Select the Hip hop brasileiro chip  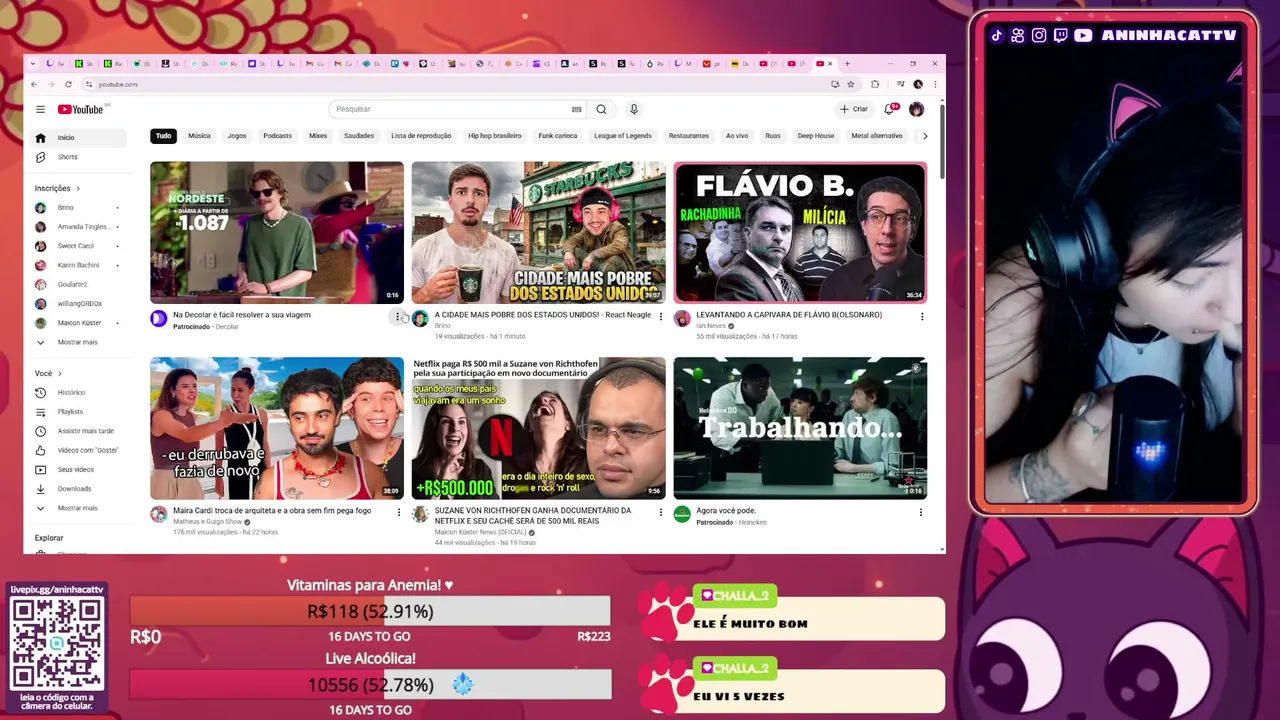click(x=495, y=136)
